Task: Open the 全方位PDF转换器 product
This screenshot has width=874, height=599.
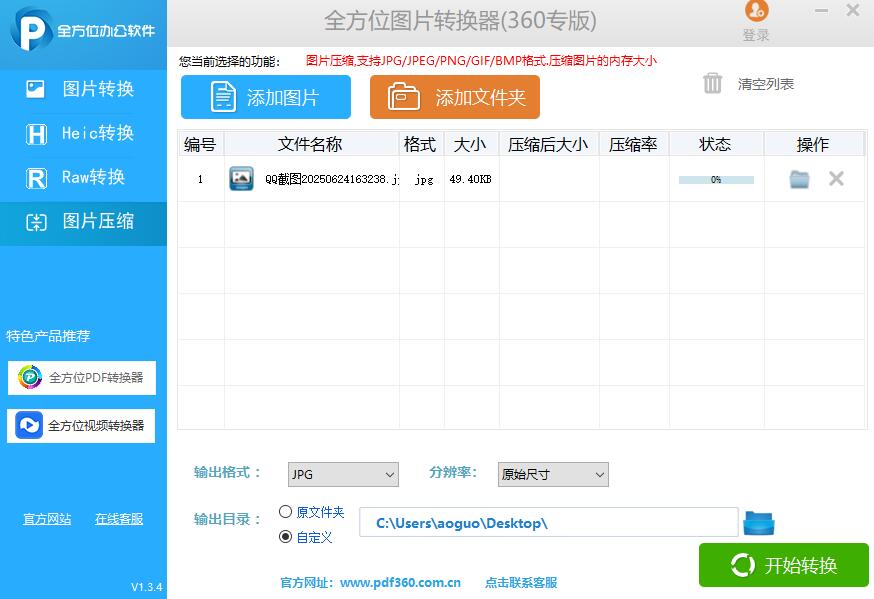Action: coord(82,377)
